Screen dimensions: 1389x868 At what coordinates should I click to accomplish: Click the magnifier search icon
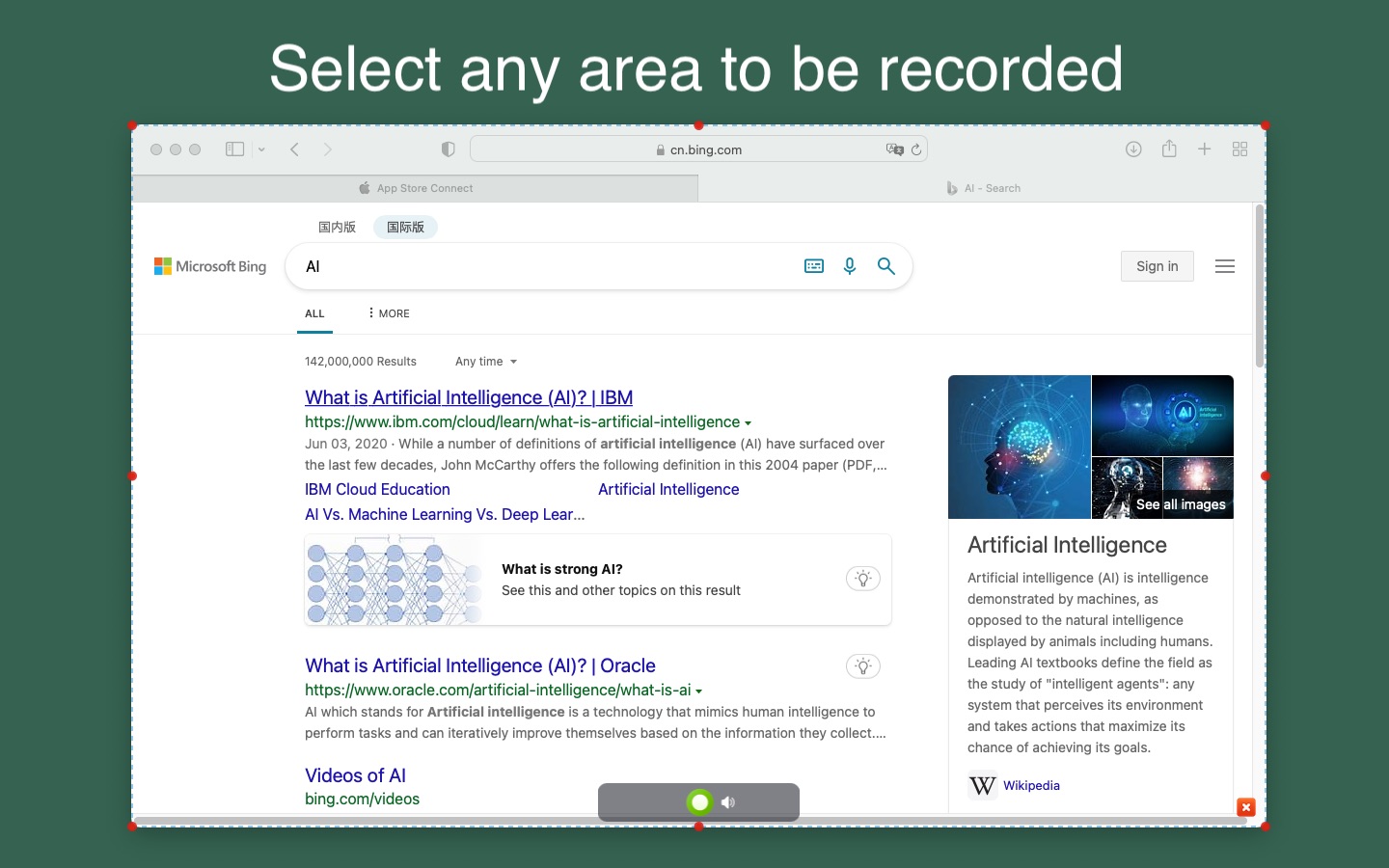click(886, 266)
